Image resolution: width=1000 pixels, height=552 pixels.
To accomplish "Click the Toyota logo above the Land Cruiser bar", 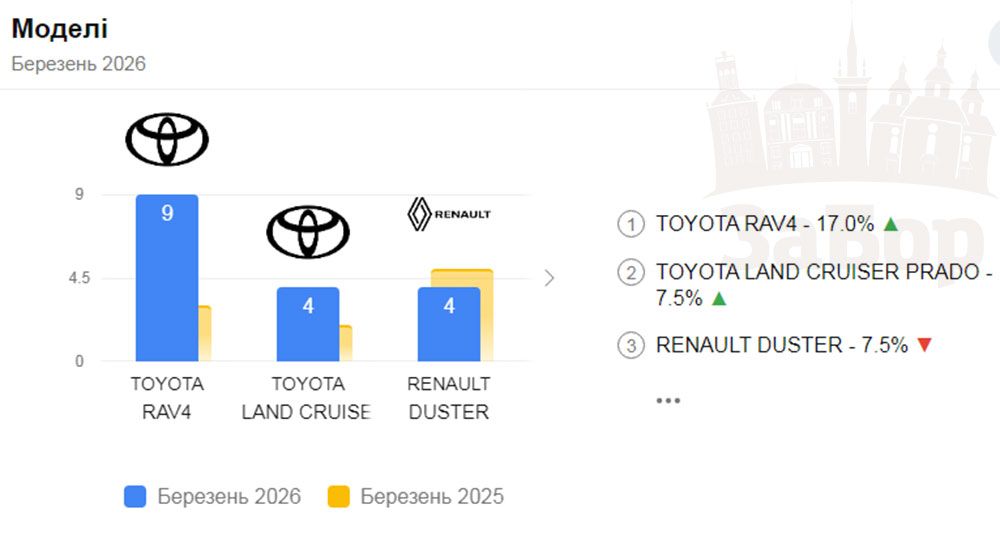I will click(308, 232).
